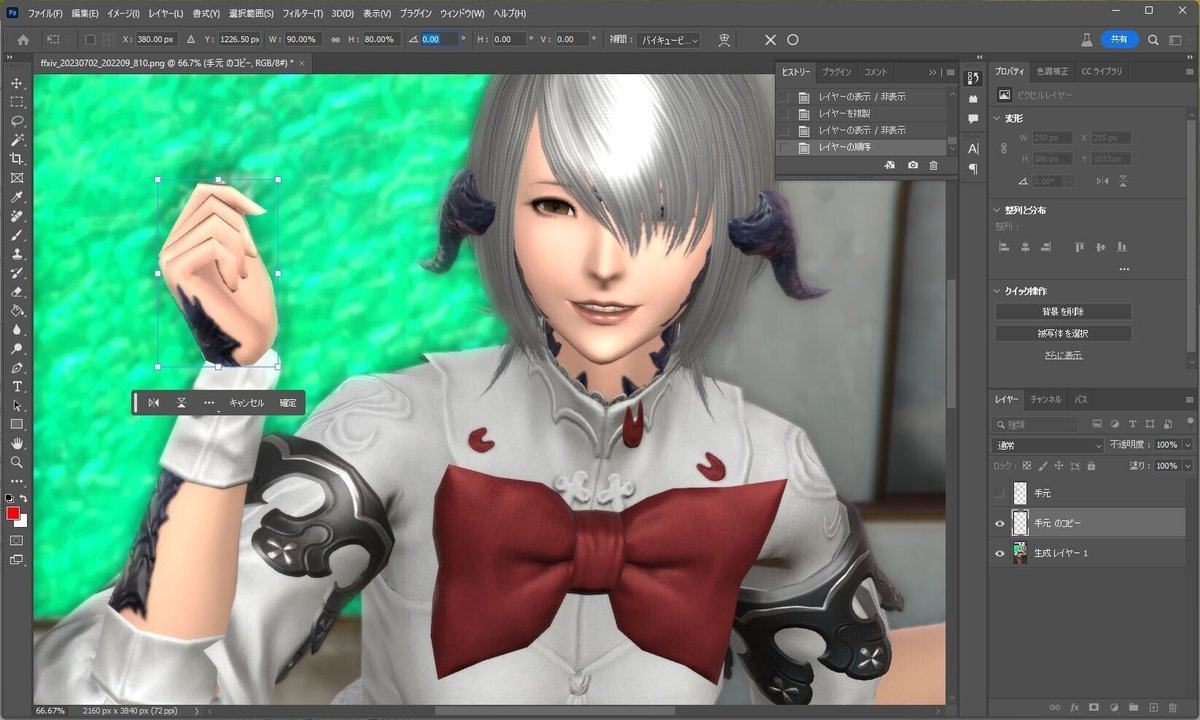Add a layer mask
The width and height of the screenshot is (1200, 720).
[x=1094, y=707]
